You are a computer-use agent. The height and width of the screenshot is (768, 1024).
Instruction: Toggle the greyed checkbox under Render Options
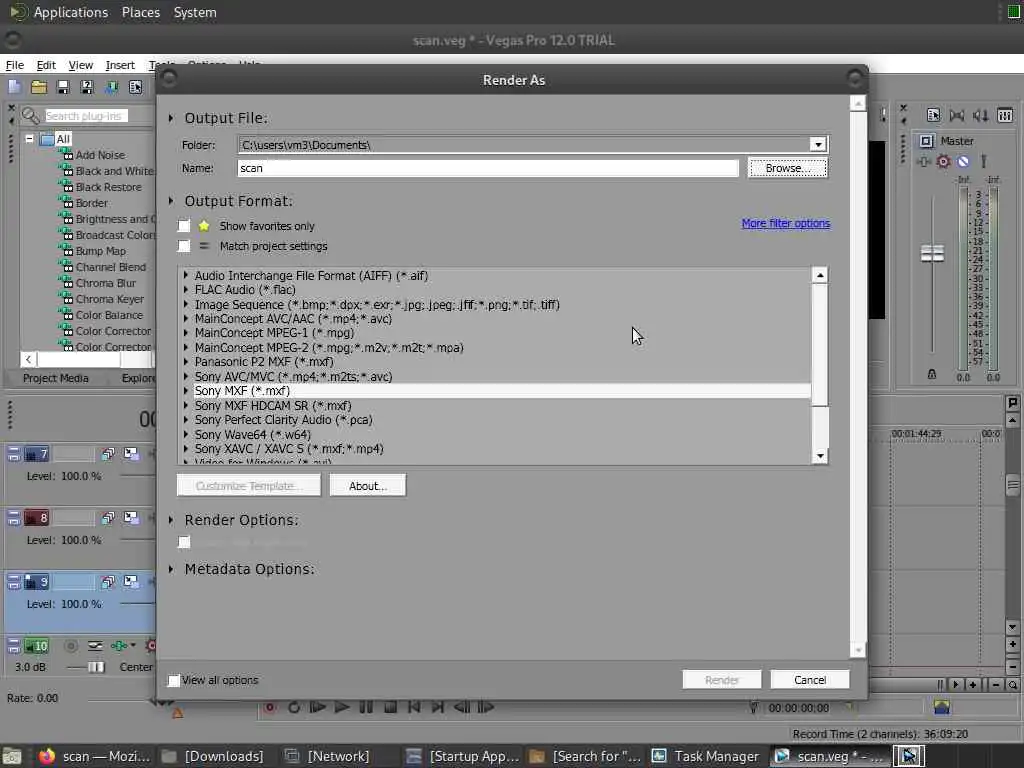[184, 542]
